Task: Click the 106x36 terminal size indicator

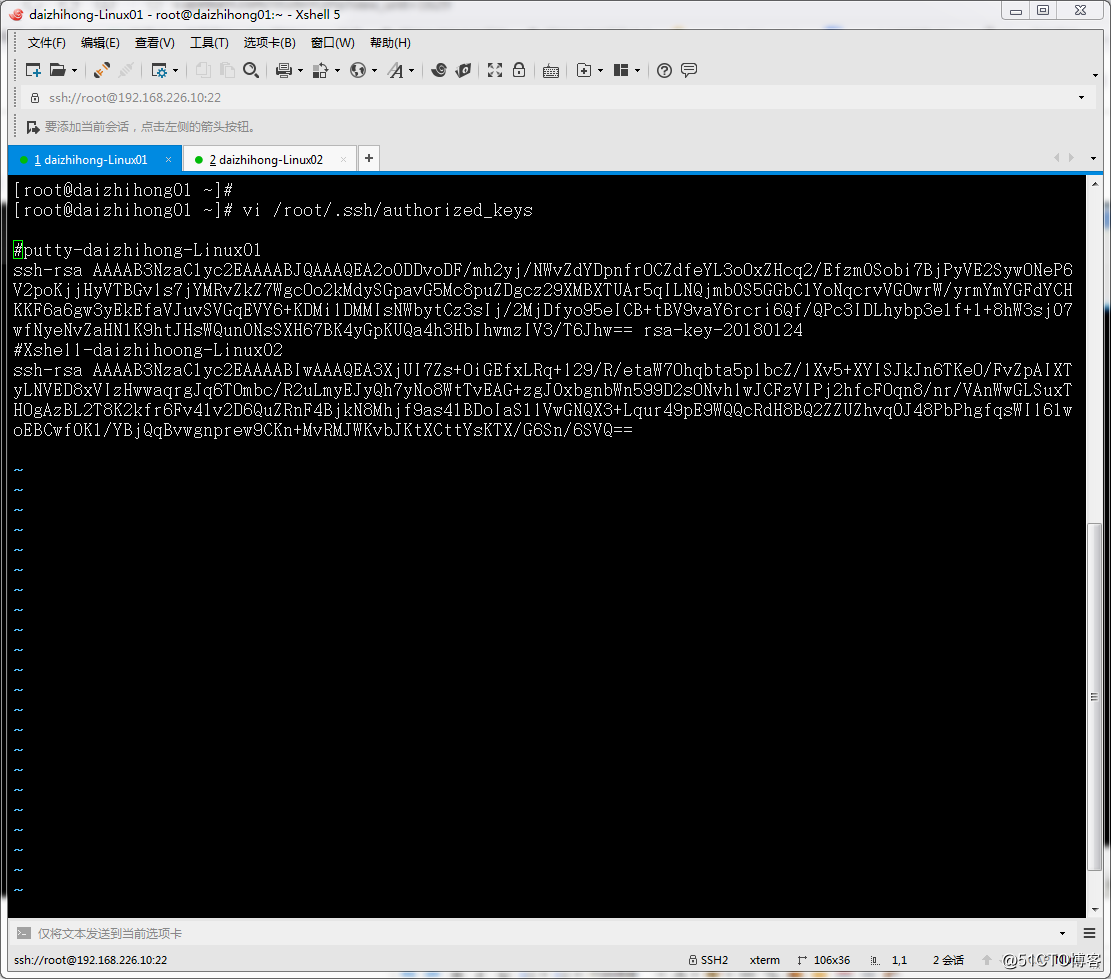Action: (x=823, y=960)
